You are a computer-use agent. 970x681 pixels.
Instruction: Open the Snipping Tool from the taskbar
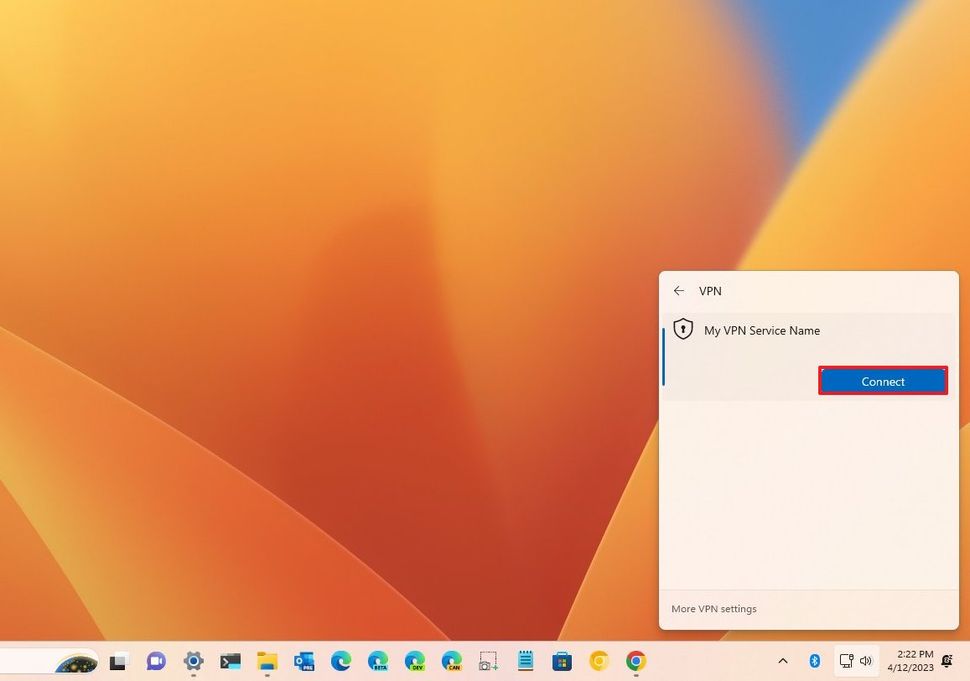point(488,661)
